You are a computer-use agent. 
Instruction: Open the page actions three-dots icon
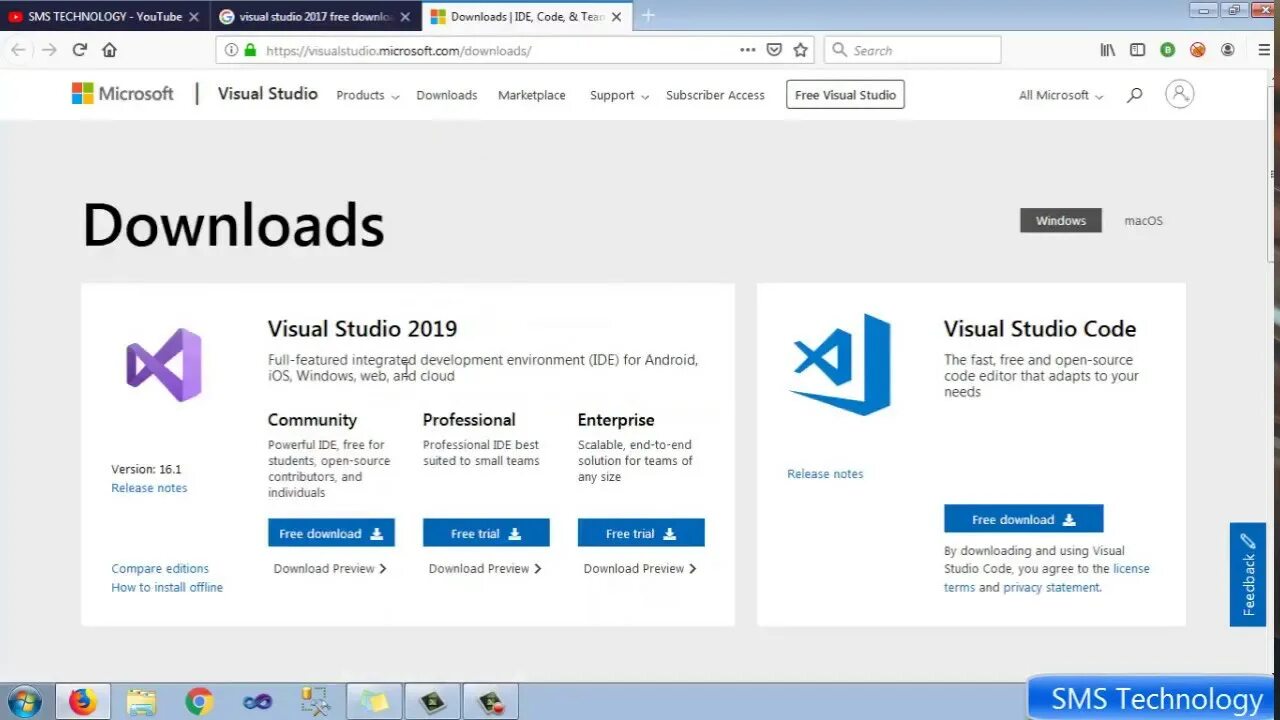(x=748, y=50)
